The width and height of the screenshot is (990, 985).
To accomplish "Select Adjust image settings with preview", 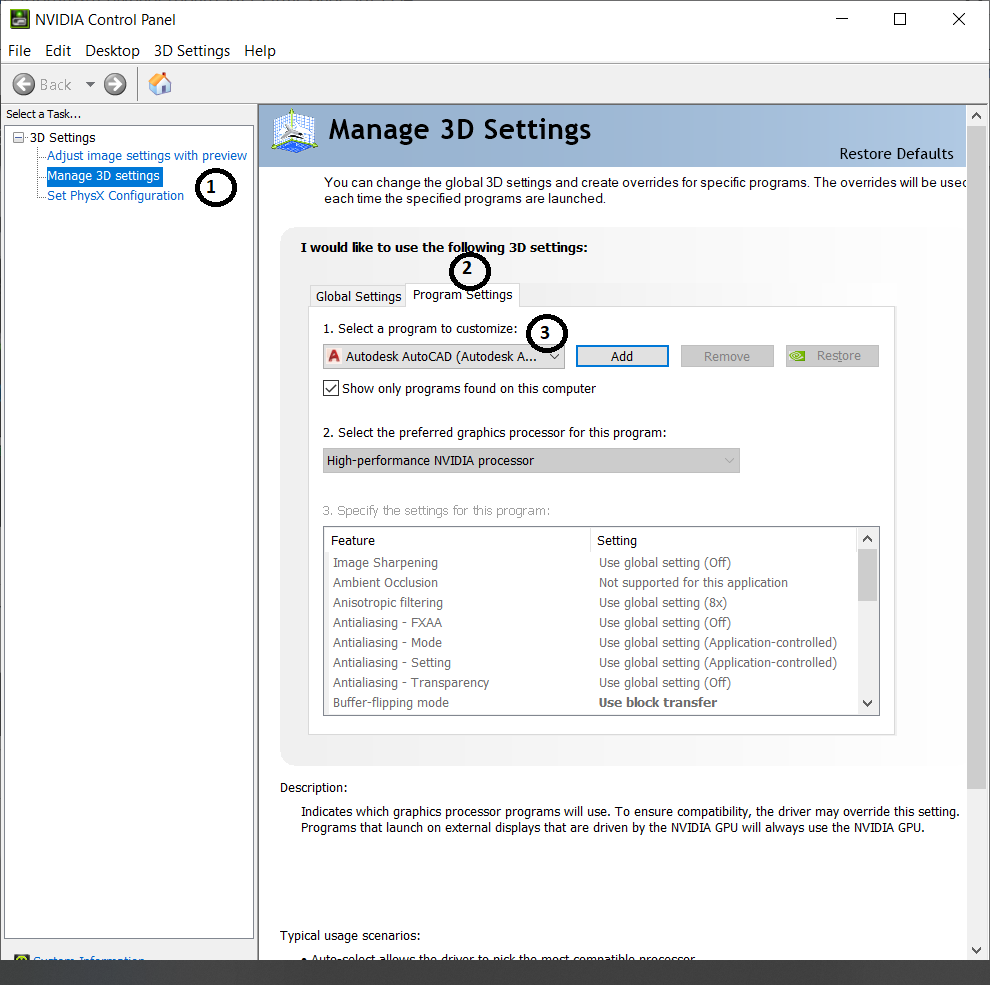I will click(x=146, y=155).
